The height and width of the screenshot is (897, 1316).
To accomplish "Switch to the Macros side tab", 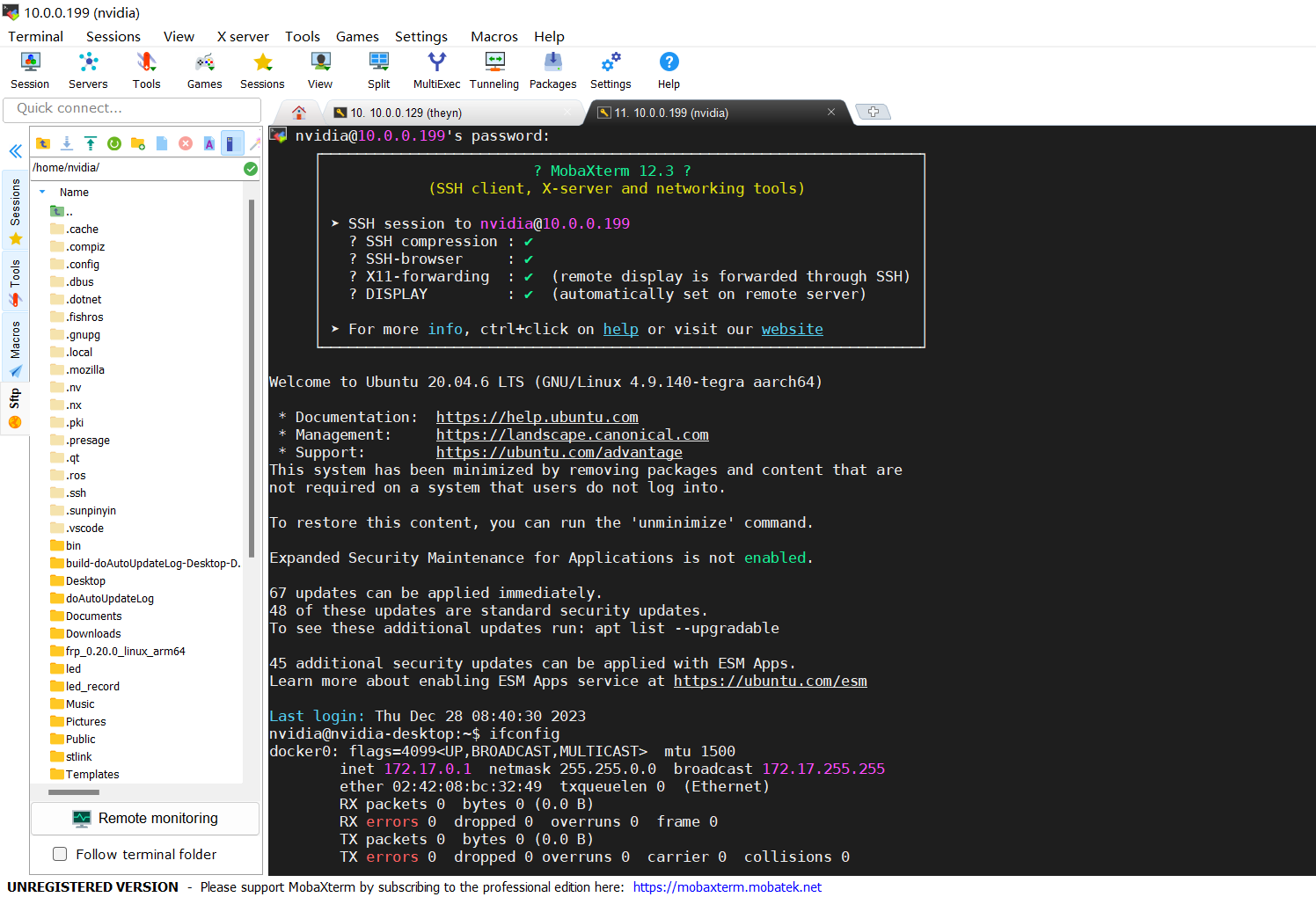I will coord(15,348).
